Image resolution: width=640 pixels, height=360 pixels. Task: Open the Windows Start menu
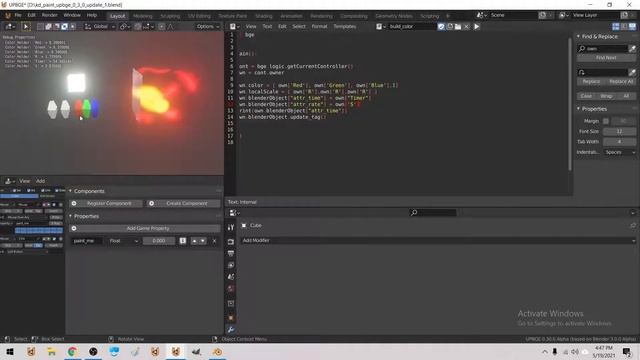tap(10, 352)
